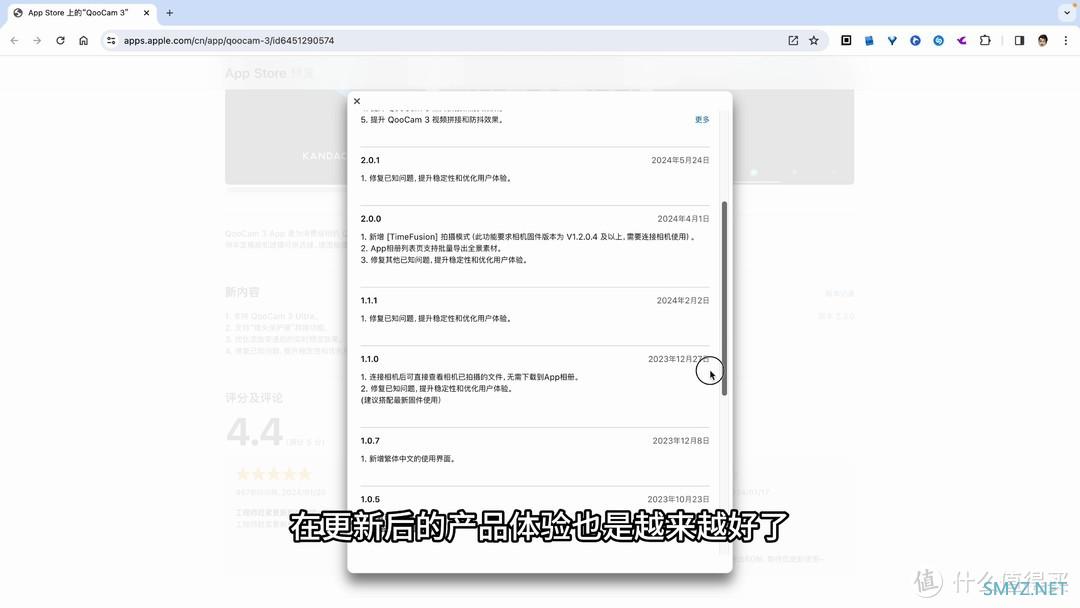Open the blue book-shaped extension icon
1080x608 pixels.
pos(869,41)
